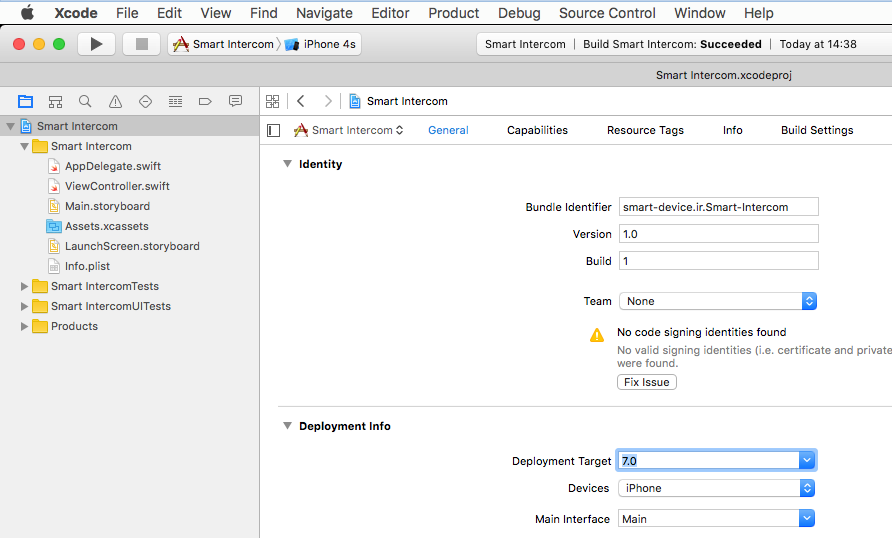Collapse the Deployment Info section
Viewport: 892px width, 538px height.
287,425
